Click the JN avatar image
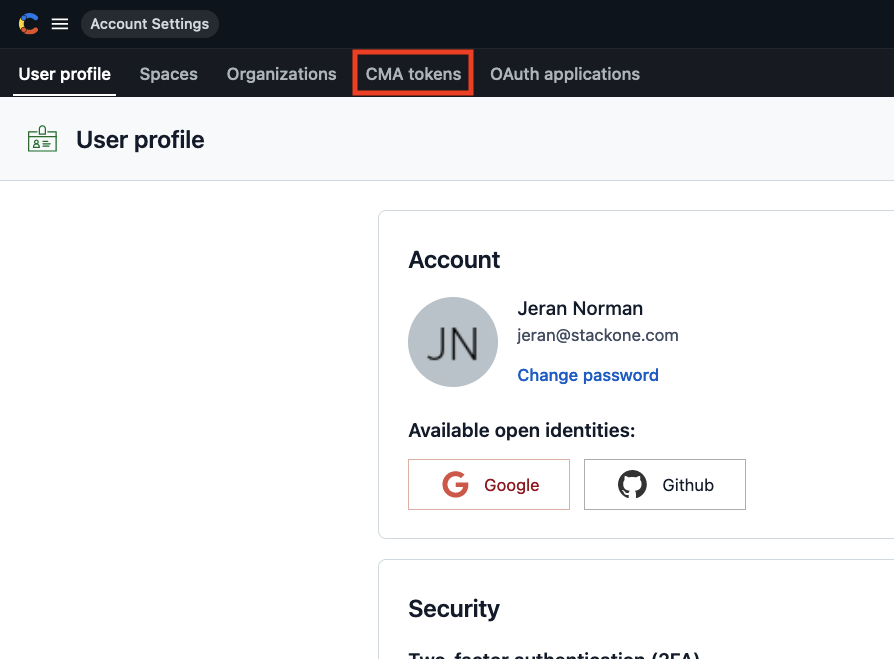 click(x=453, y=342)
